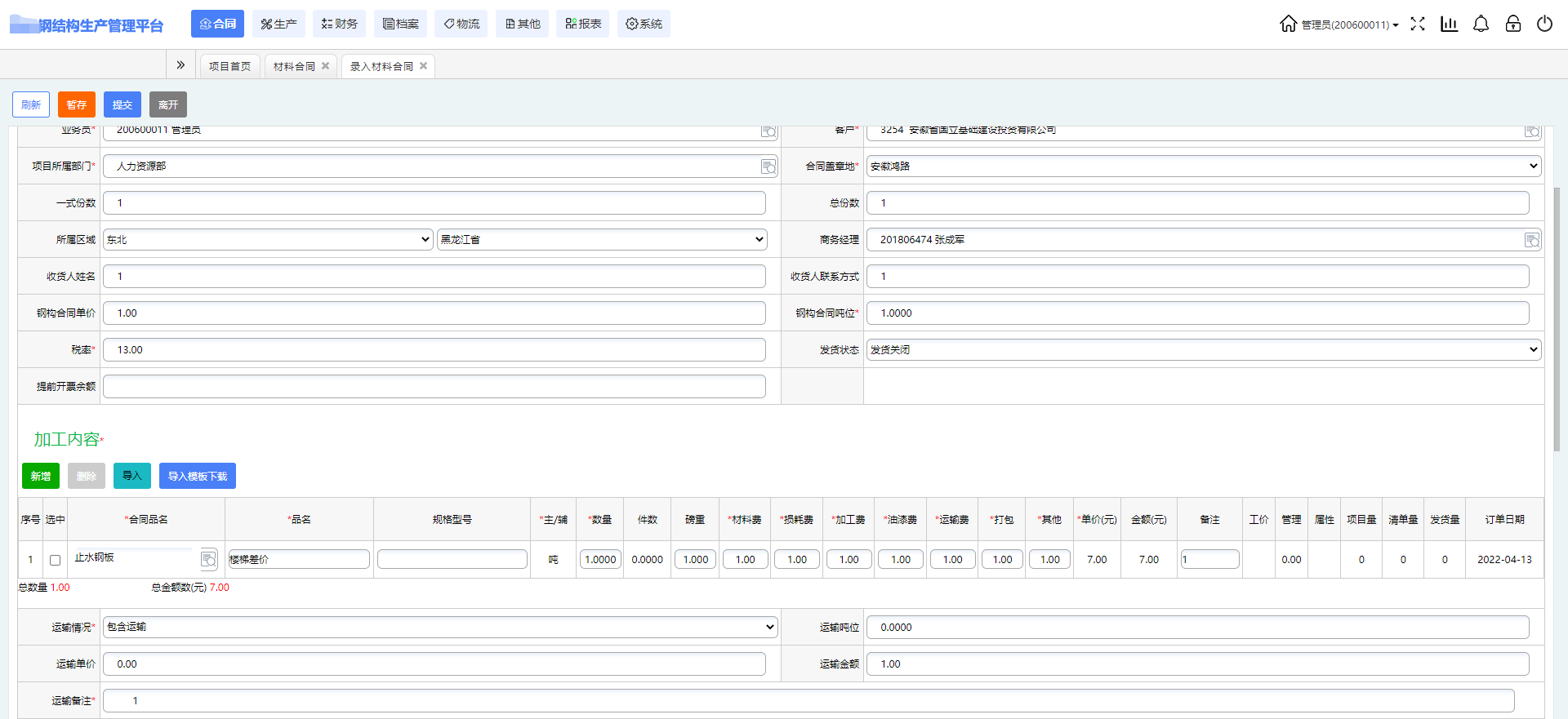
Task: Click the 运输单价 input field
Action: point(434,664)
